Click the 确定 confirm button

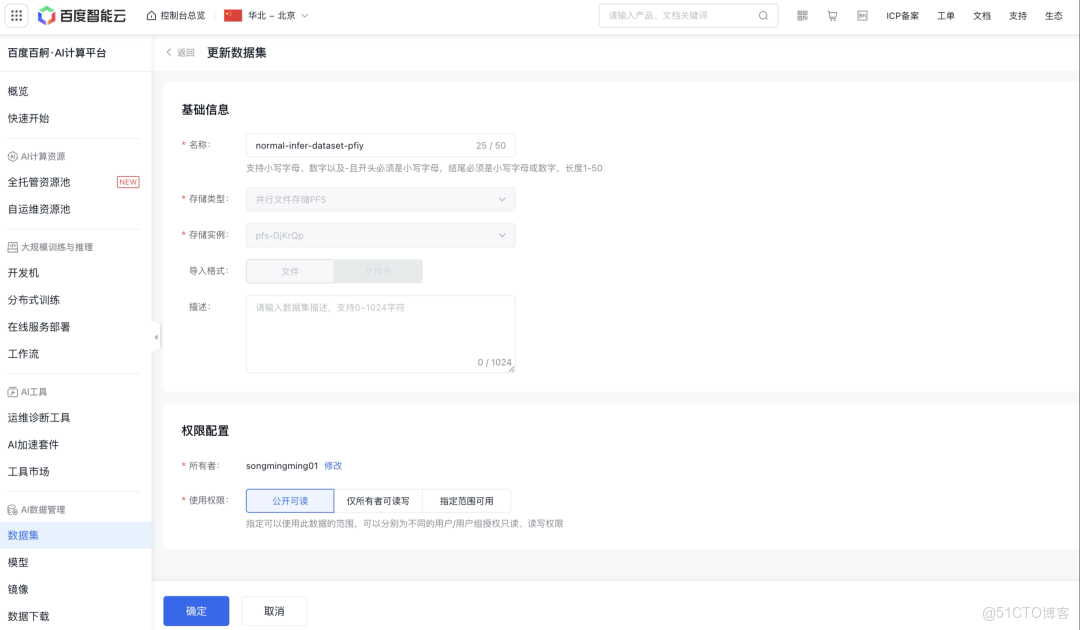tap(196, 610)
